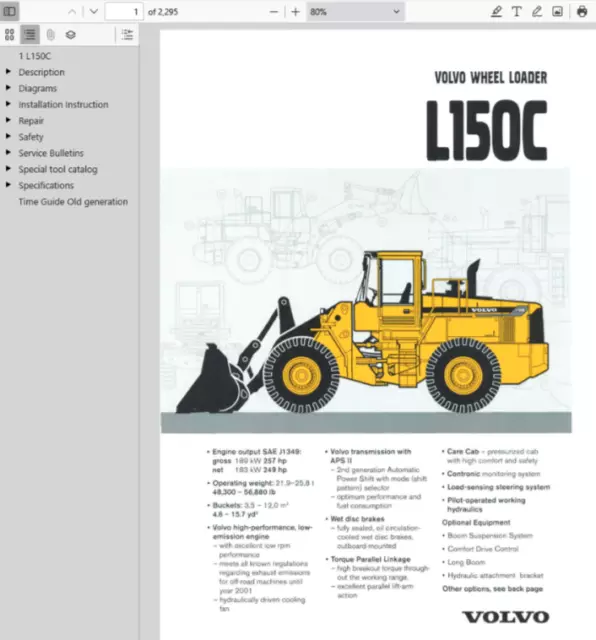Select the add image tool
Image resolution: width=596 pixels, height=640 pixels.
click(x=557, y=11)
